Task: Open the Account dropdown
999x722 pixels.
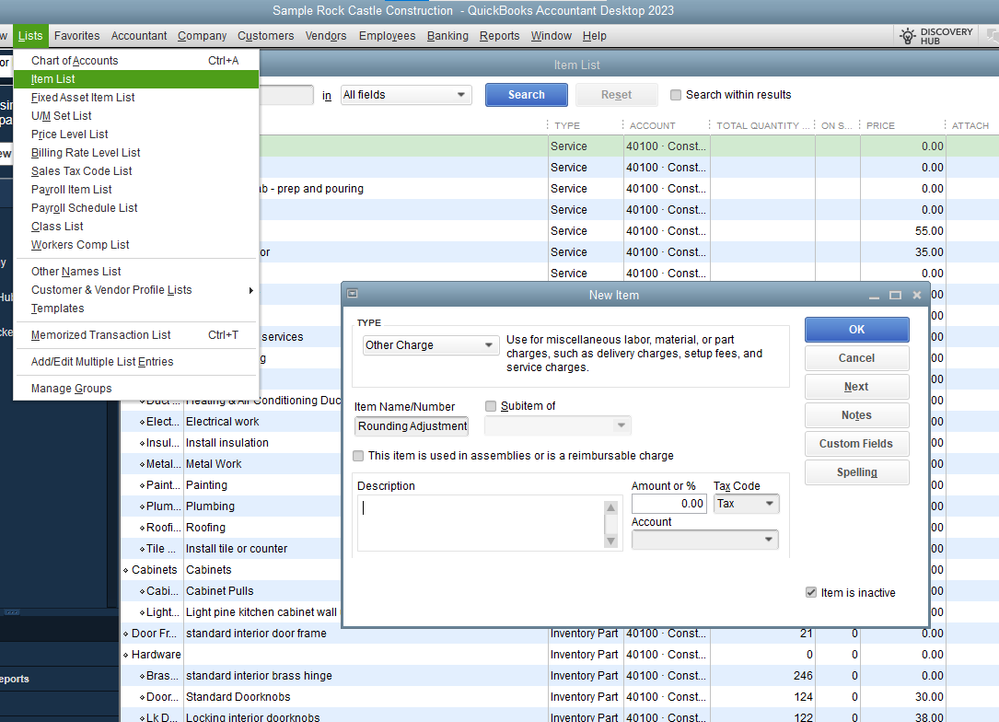Action: coord(705,540)
